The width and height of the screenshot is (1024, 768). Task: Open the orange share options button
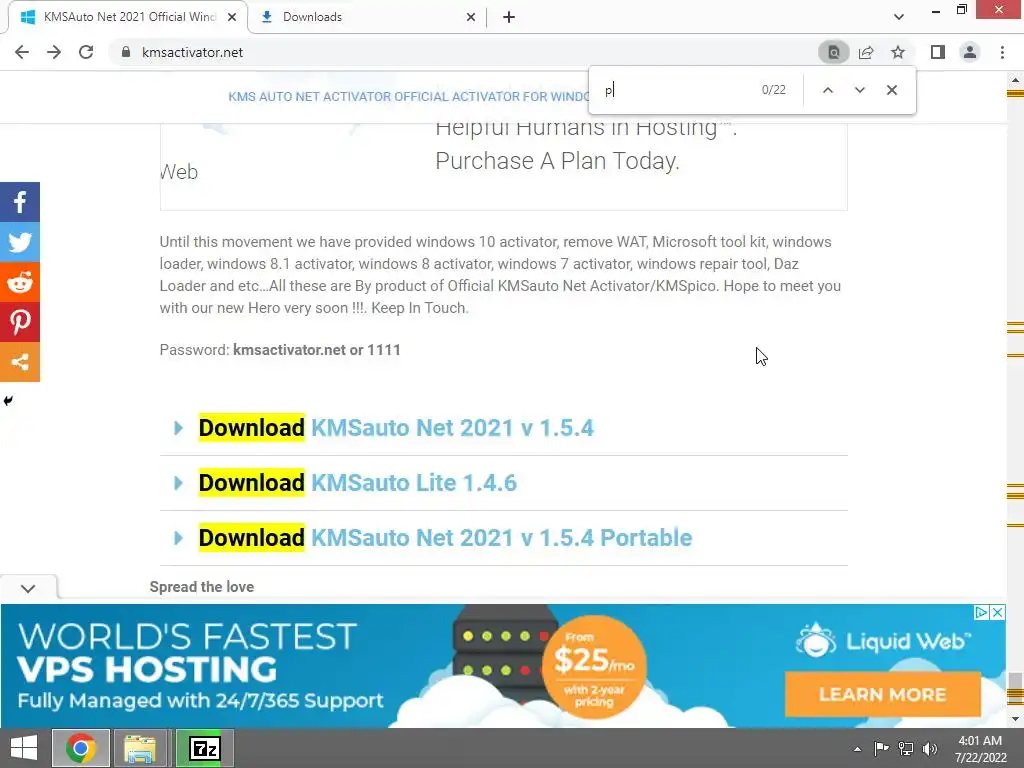[x=20, y=361]
